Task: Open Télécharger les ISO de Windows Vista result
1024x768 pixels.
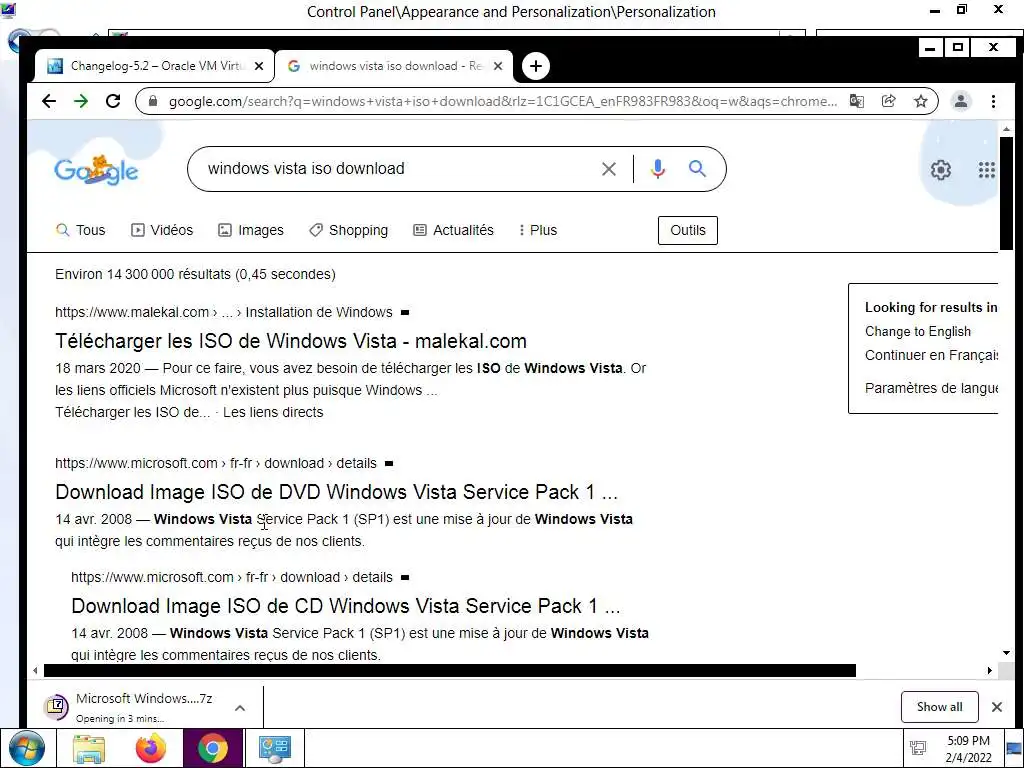Action: [x=291, y=341]
